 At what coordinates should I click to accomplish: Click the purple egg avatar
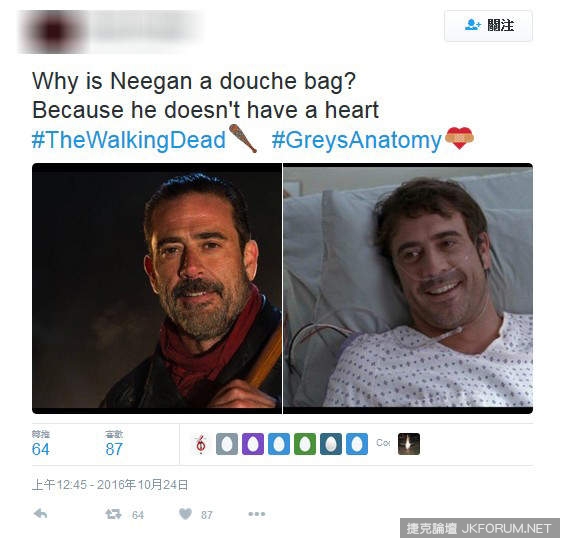click(x=253, y=444)
